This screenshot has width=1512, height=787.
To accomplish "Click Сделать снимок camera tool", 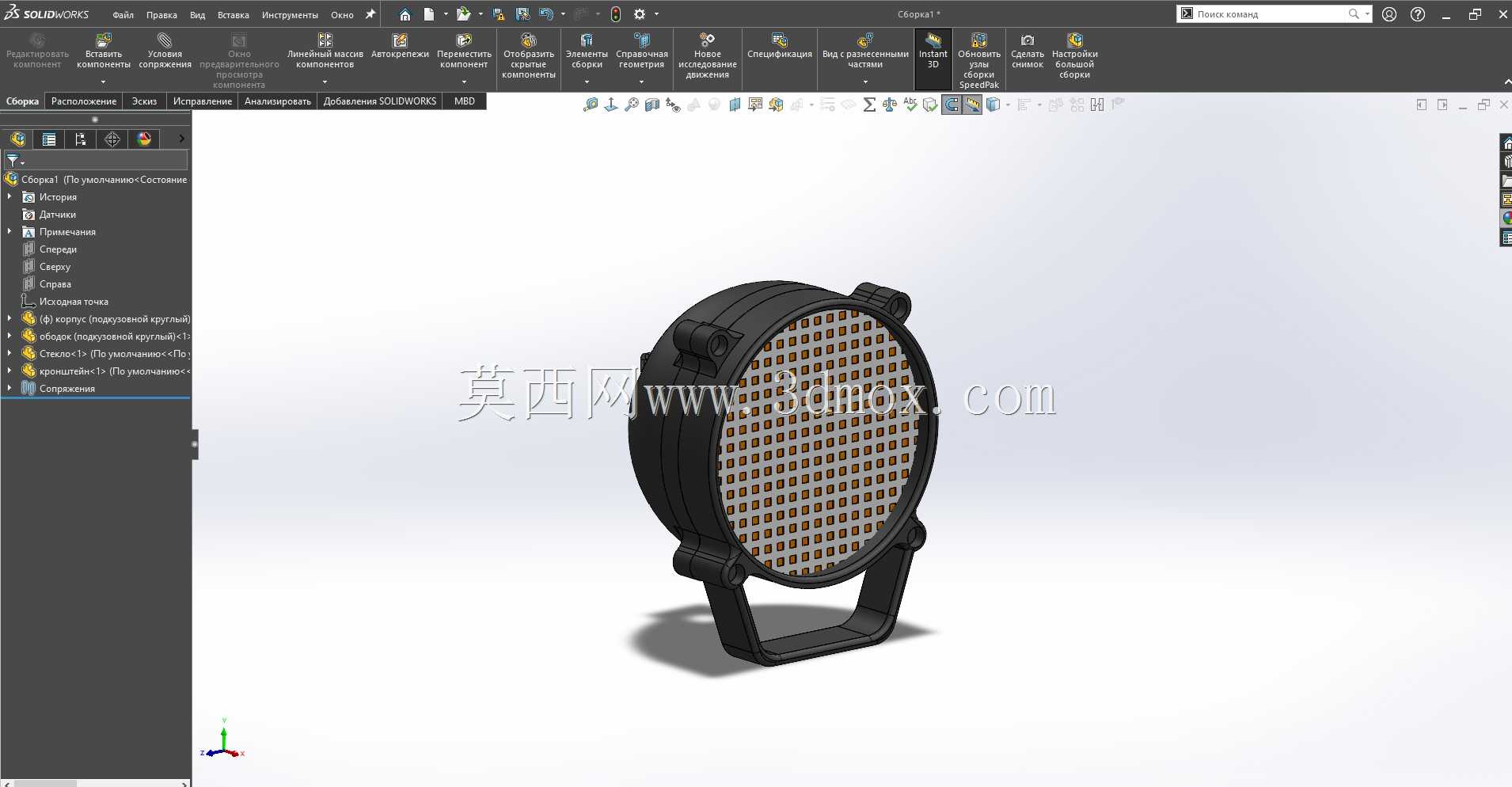I will coord(1028,51).
